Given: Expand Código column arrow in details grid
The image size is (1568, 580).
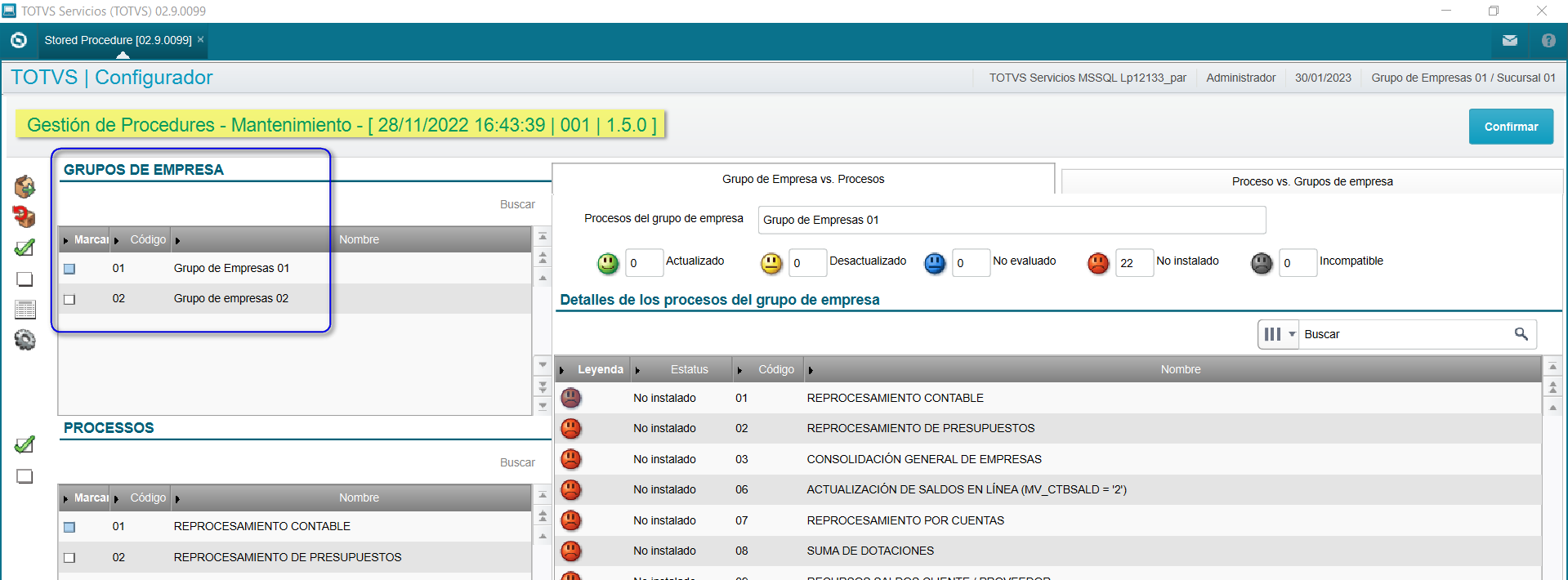Looking at the screenshot, I should (x=739, y=370).
